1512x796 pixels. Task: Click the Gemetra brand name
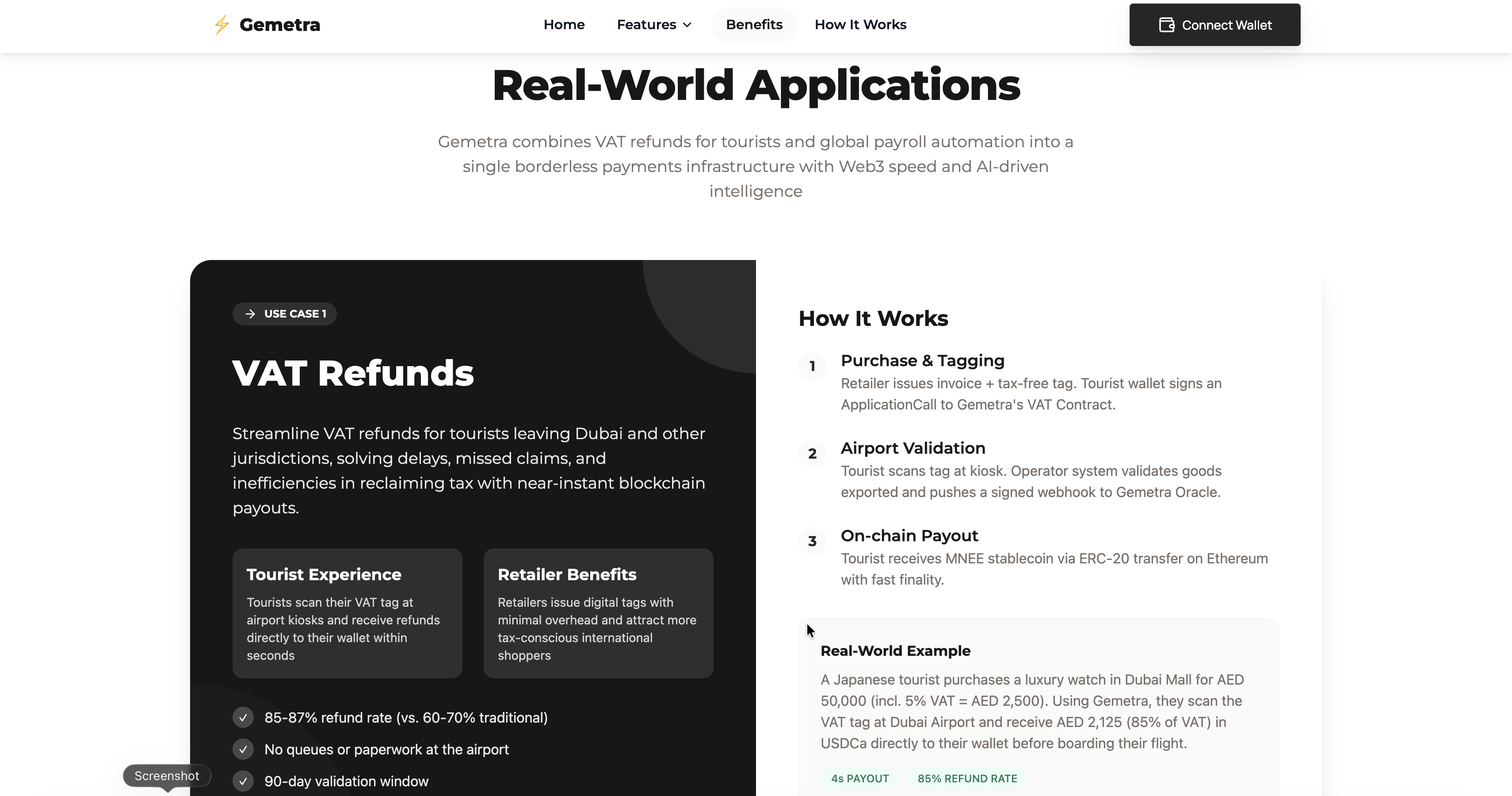(279, 25)
